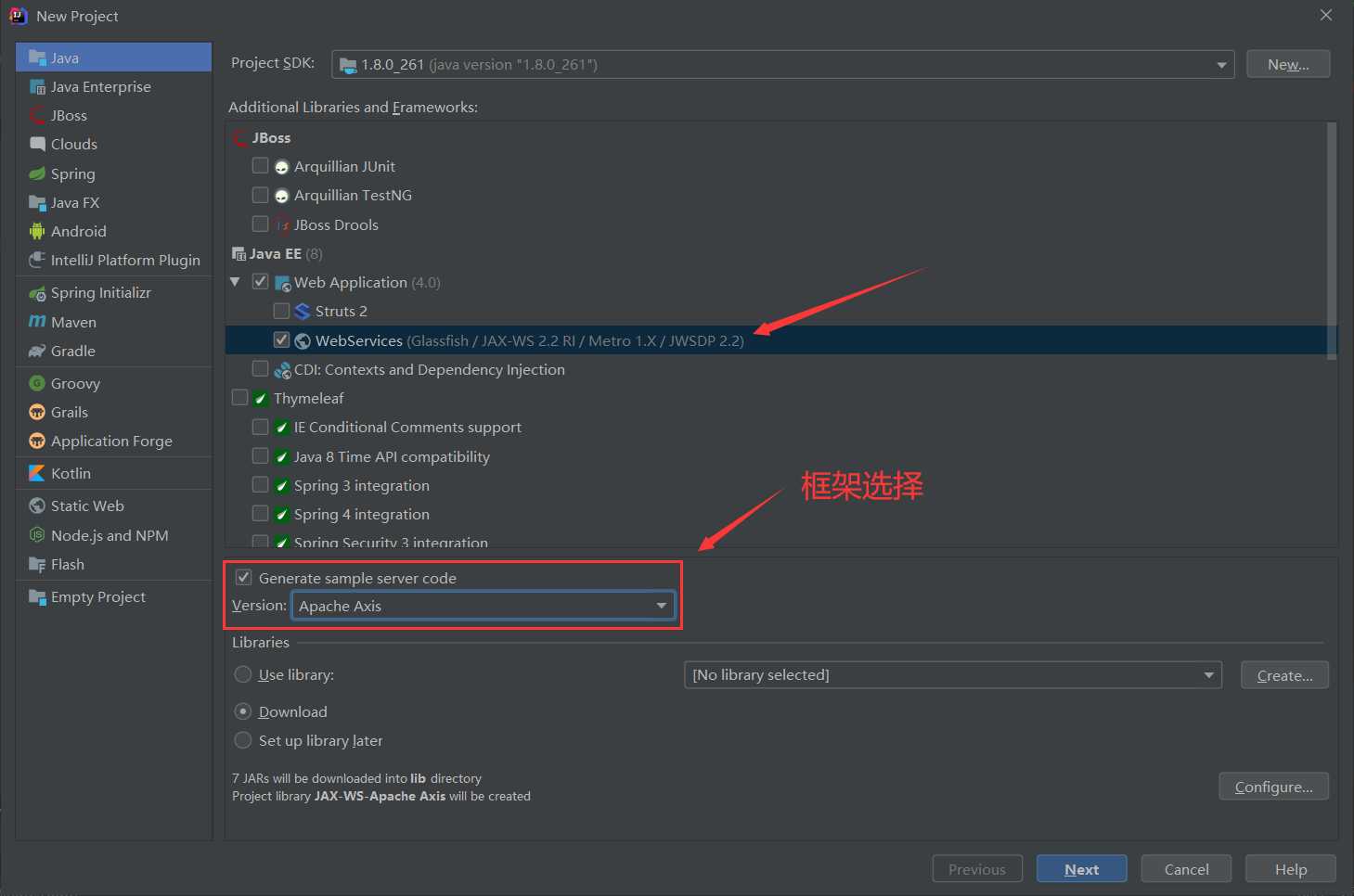
Task: Click the Android robot icon
Action: pos(37,231)
